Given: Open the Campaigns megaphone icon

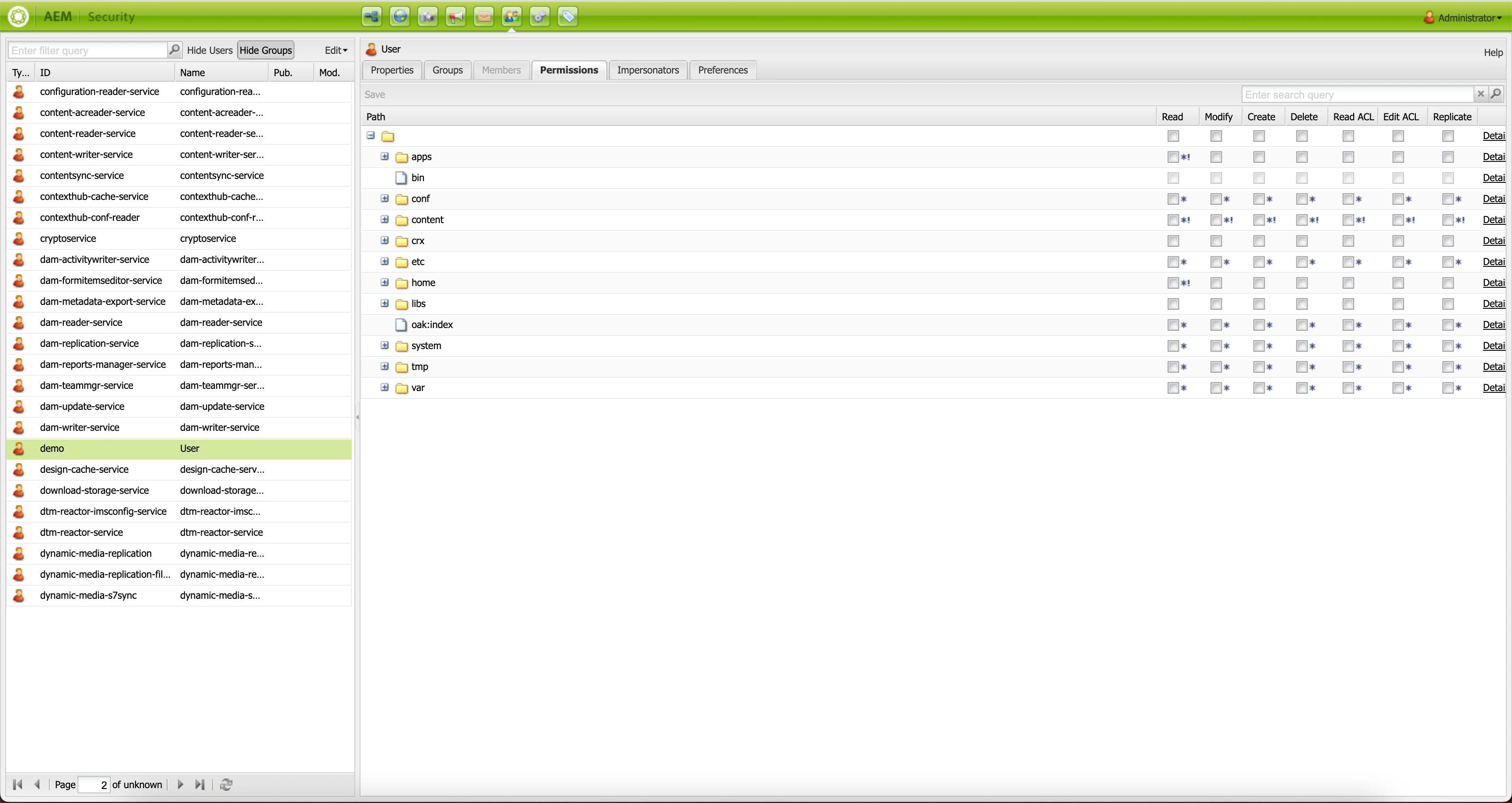Looking at the screenshot, I should [455, 17].
